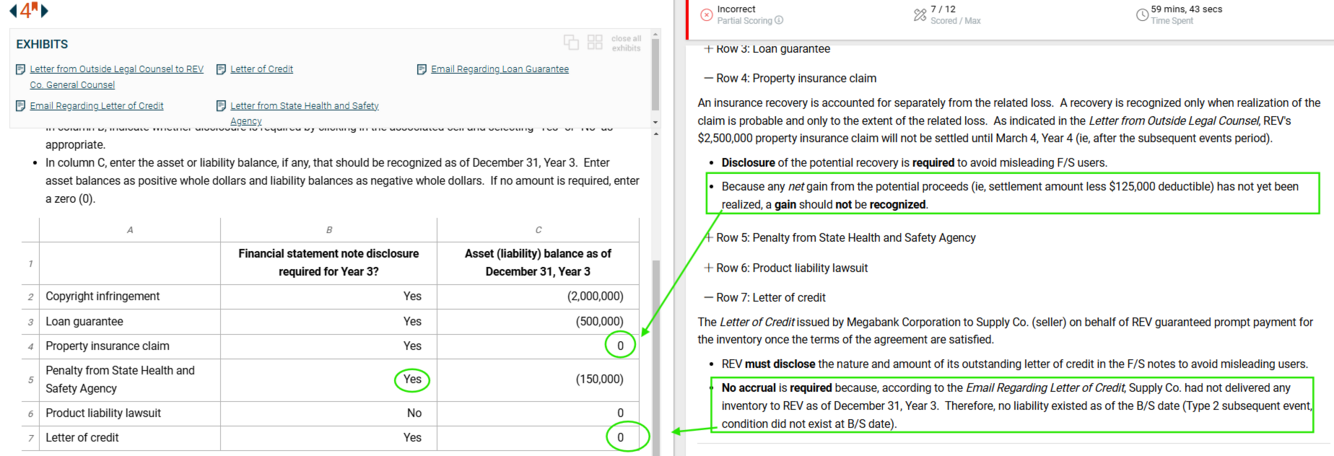Click document icon beside Email Regarding Loan Guarantee

[422, 70]
